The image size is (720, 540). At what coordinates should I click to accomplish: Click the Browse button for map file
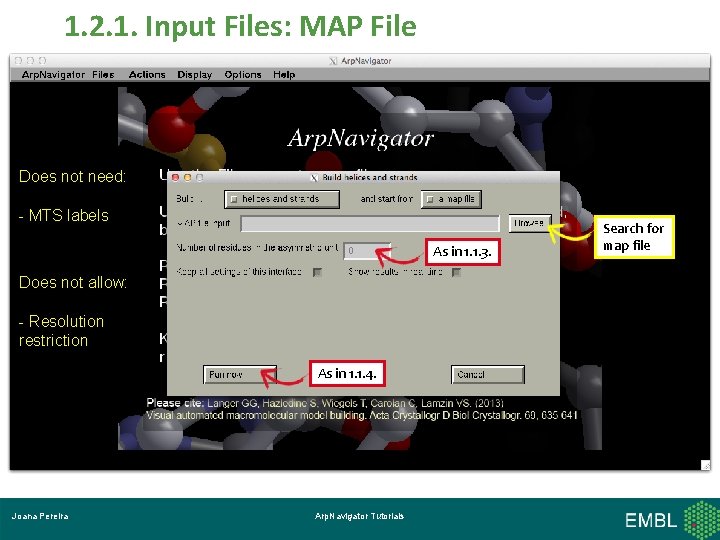pyautogui.click(x=529, y=223)
